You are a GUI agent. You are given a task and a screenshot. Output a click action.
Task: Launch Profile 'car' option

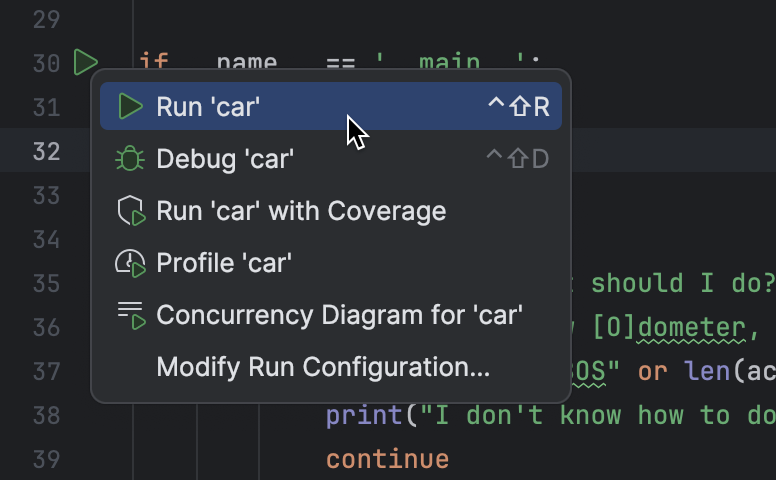(224, 264)
